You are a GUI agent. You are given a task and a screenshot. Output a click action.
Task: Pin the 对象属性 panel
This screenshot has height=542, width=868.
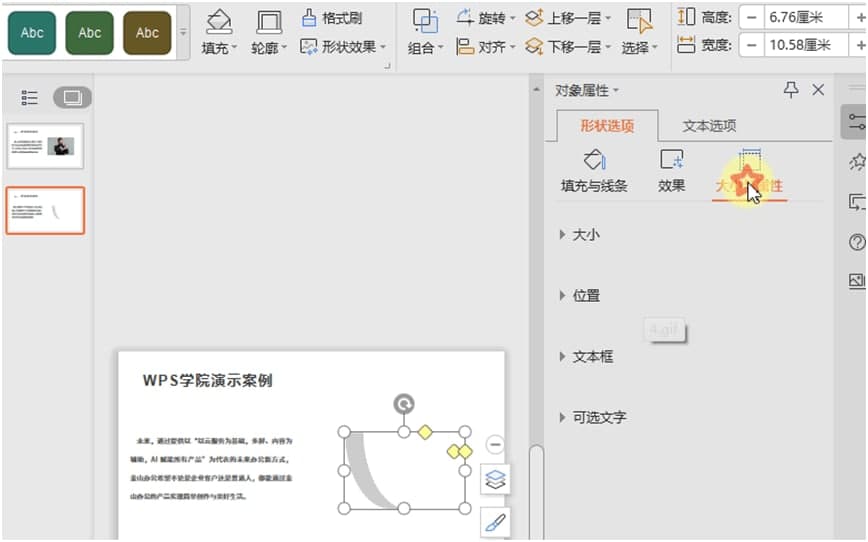tap(791, 90)
